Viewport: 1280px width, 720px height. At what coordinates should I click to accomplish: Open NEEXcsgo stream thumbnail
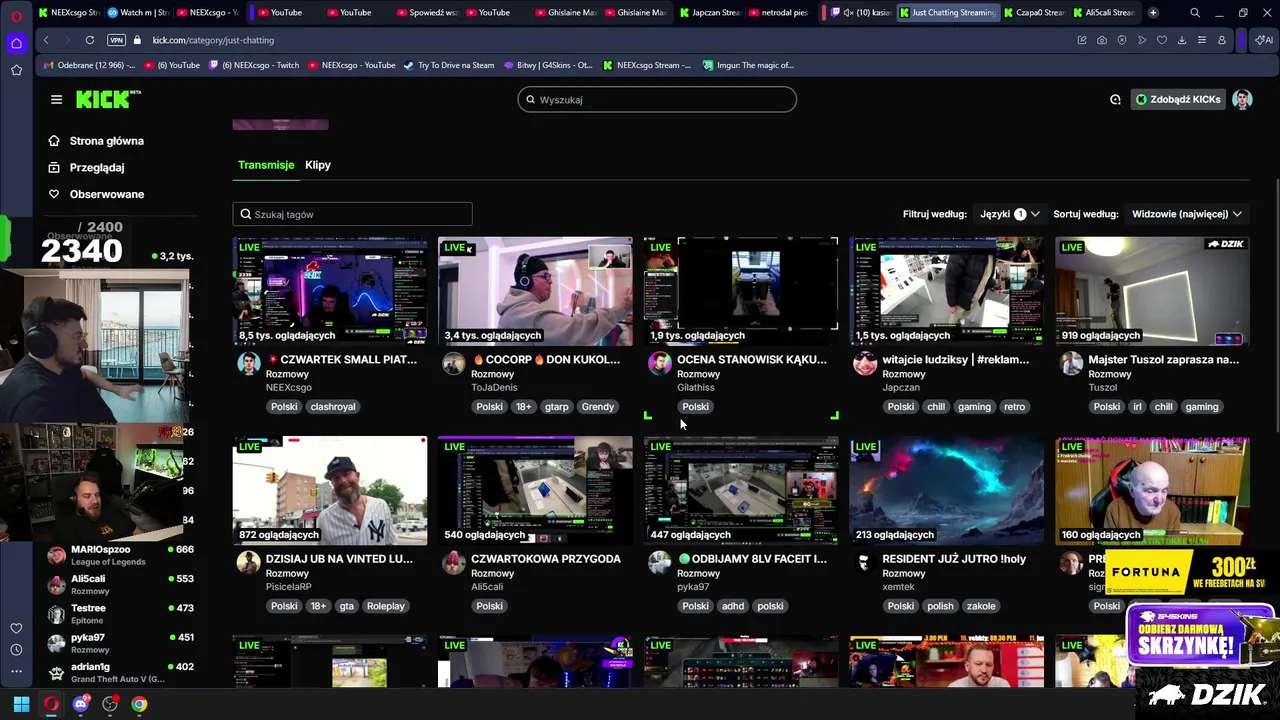[x=330, y=291]
